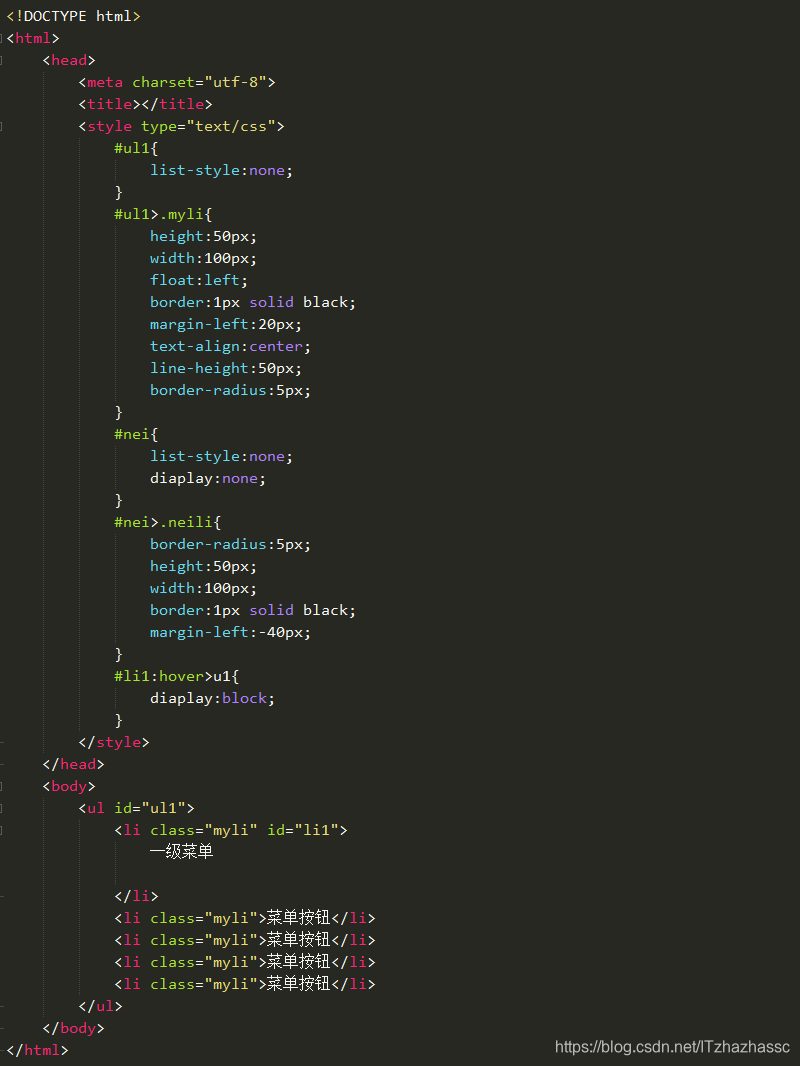Click the #ul1{ selector line
Image resolution: width=800 pixels, height=1066 pixels.
click(136, 148)
